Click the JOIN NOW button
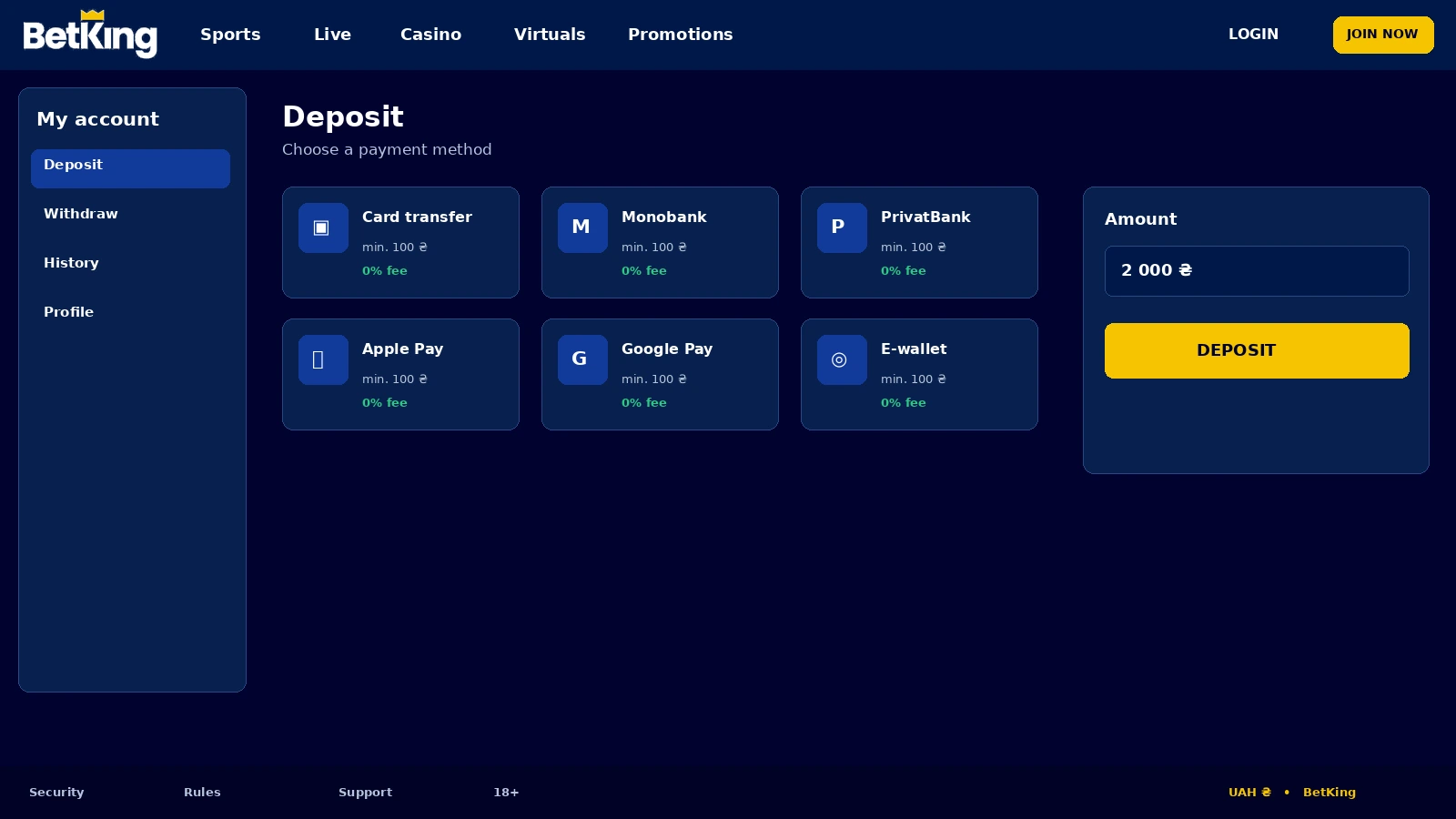The height and width of the screenshot is (819, 1456). coord(1383,35)
